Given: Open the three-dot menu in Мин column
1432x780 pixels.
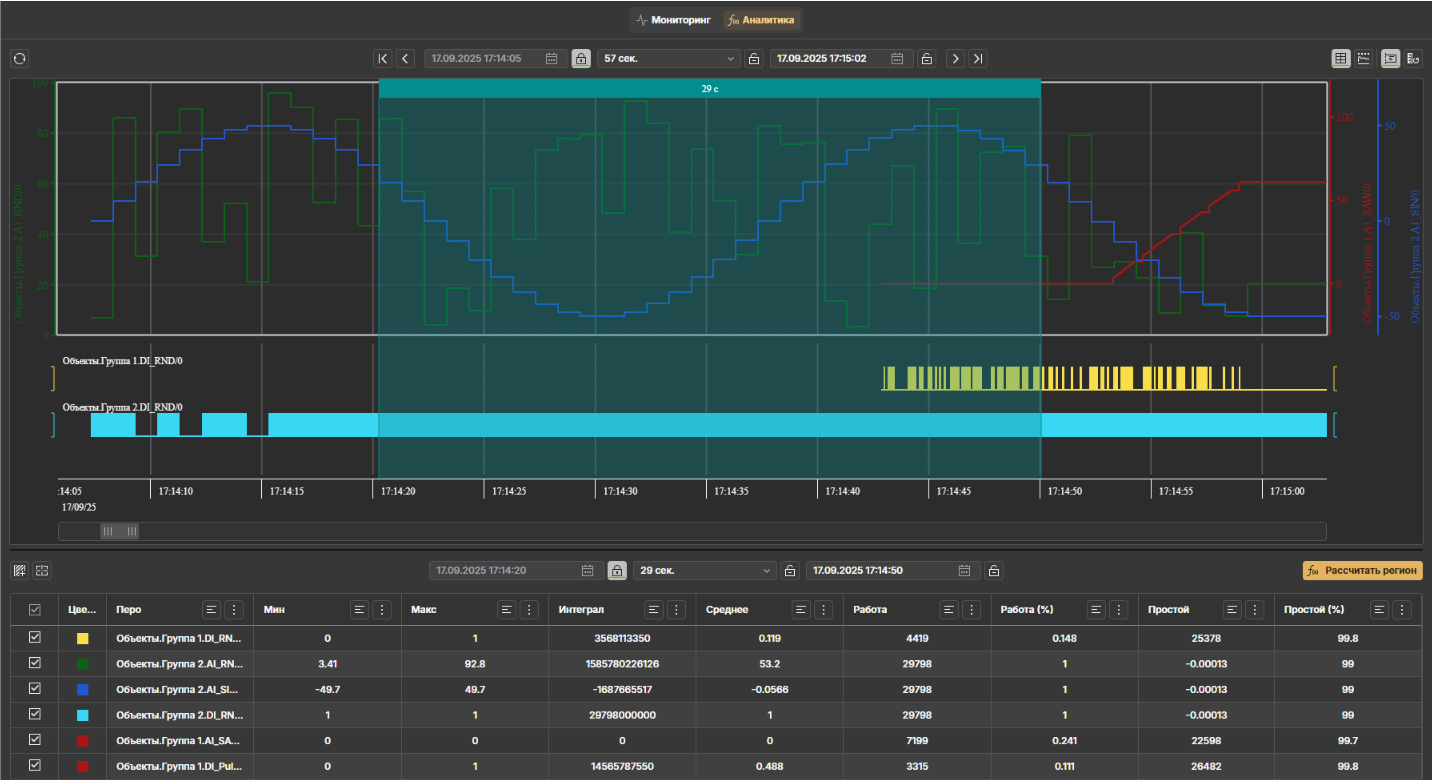Looking at the screenshot, I should point(382,609).
